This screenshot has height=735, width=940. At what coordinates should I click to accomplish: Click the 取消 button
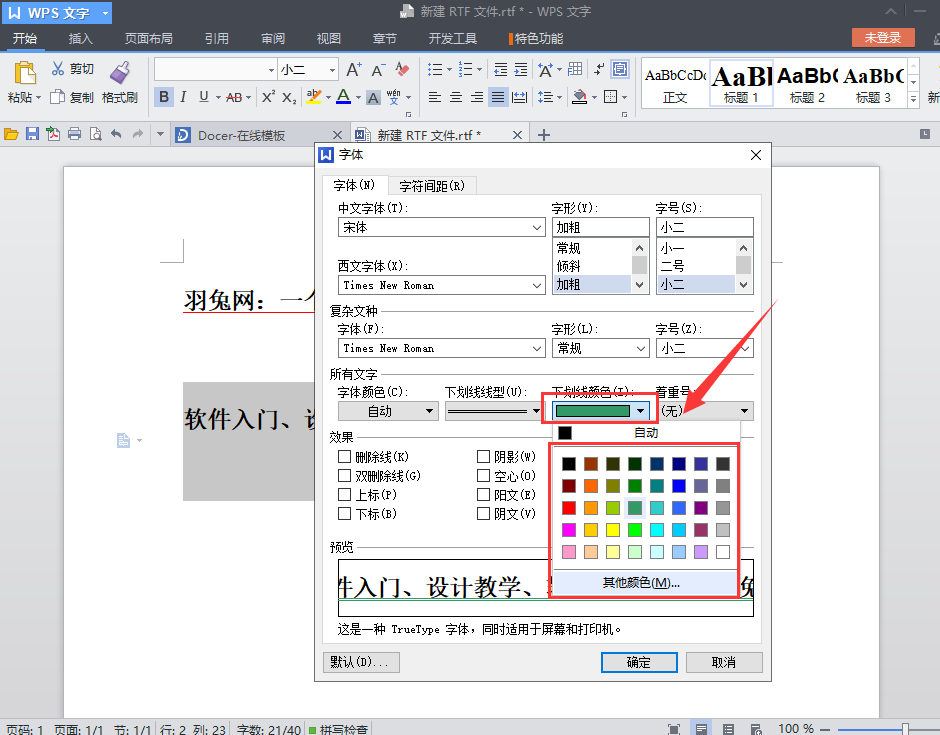[x=724, y=662]
